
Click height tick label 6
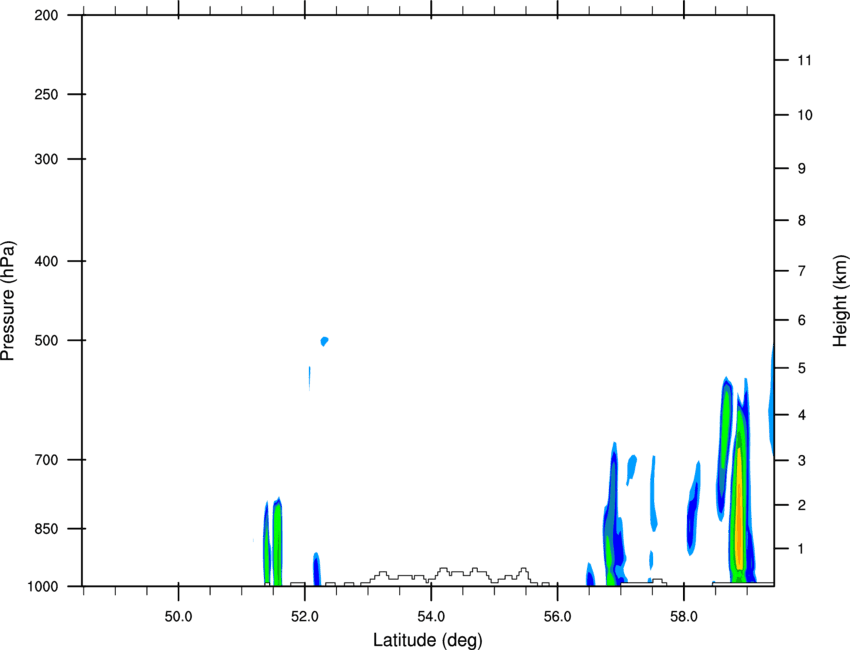(x=801, y=320)
